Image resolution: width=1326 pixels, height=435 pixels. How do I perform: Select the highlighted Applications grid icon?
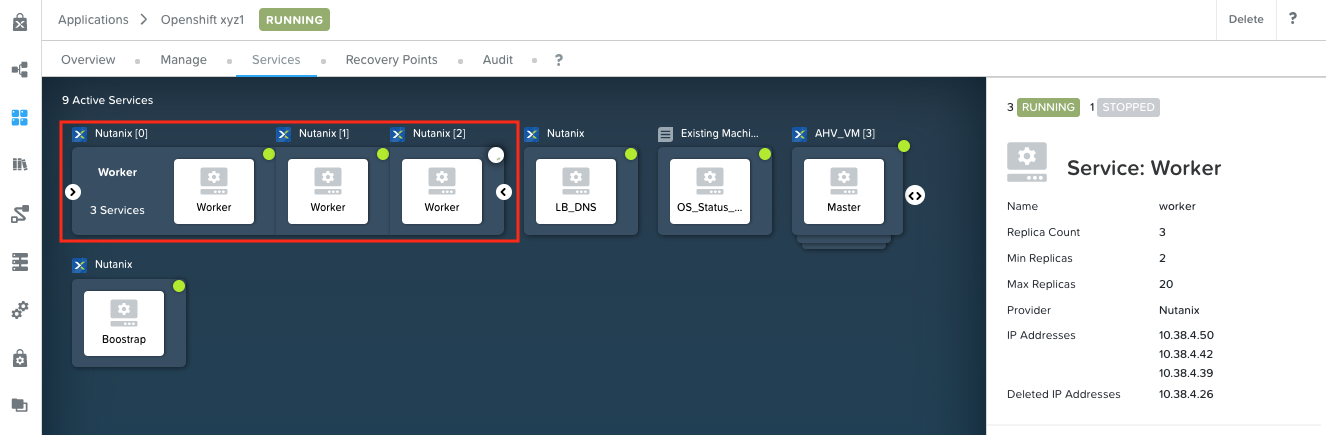(x=19, y=117)
